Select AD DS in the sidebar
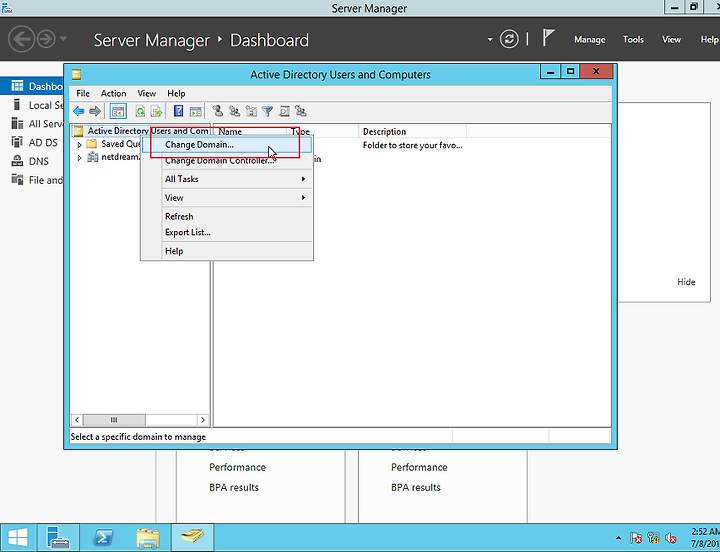This screenshot has width=720, height=552. click(x=32, y=143)
